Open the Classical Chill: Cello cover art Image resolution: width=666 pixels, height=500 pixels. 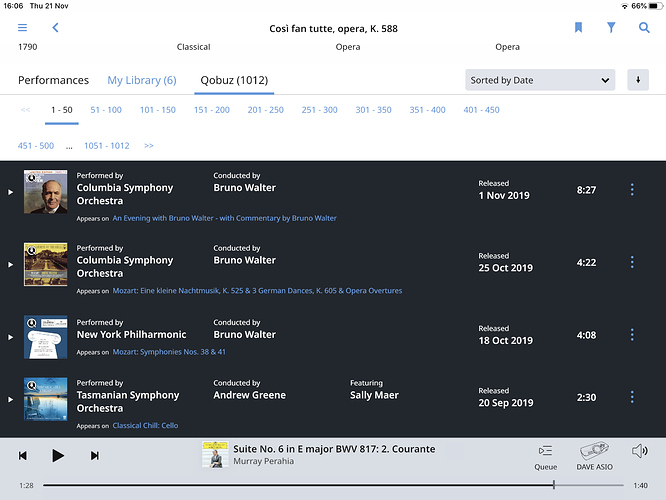tap(45, 399)
